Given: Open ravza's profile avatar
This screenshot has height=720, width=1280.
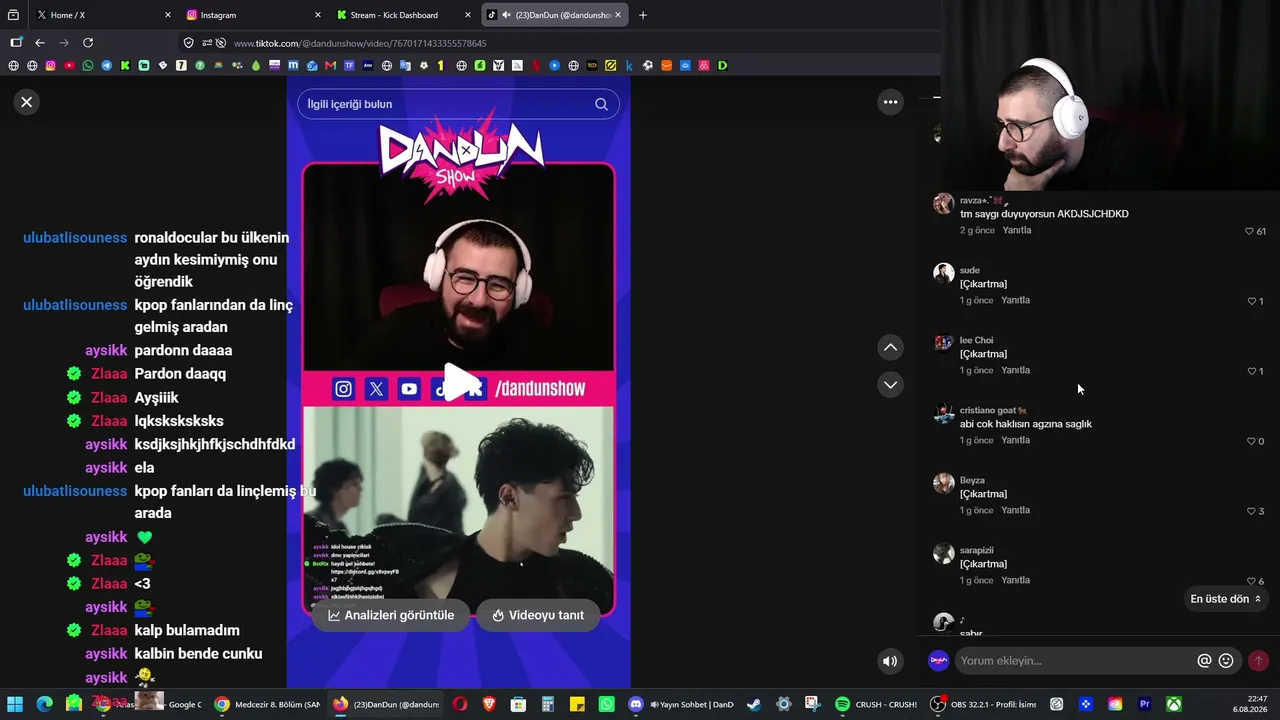Looking at the screenshot, I should [x=943, y=204].
